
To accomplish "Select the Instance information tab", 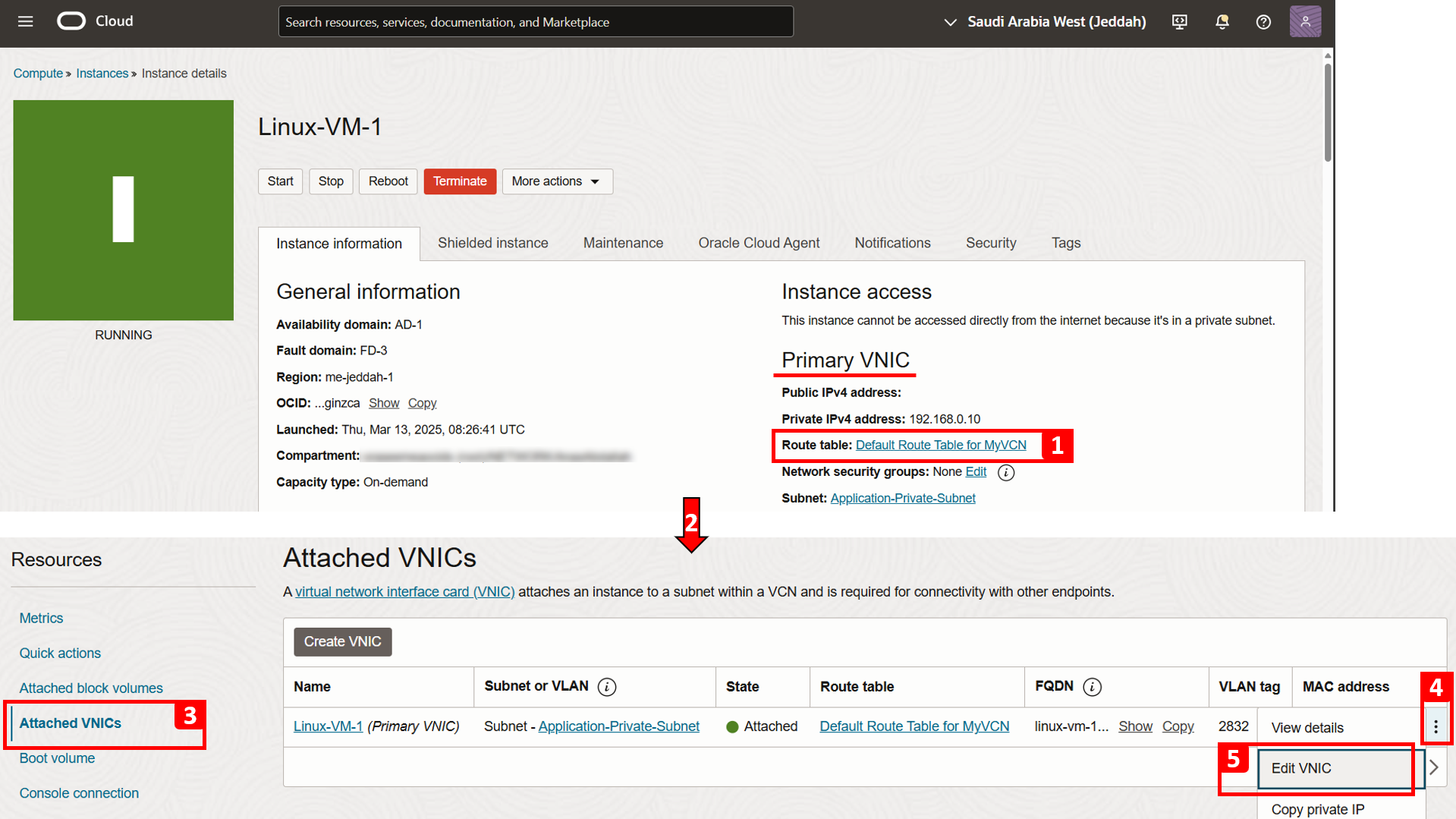I will coord(339,244).
